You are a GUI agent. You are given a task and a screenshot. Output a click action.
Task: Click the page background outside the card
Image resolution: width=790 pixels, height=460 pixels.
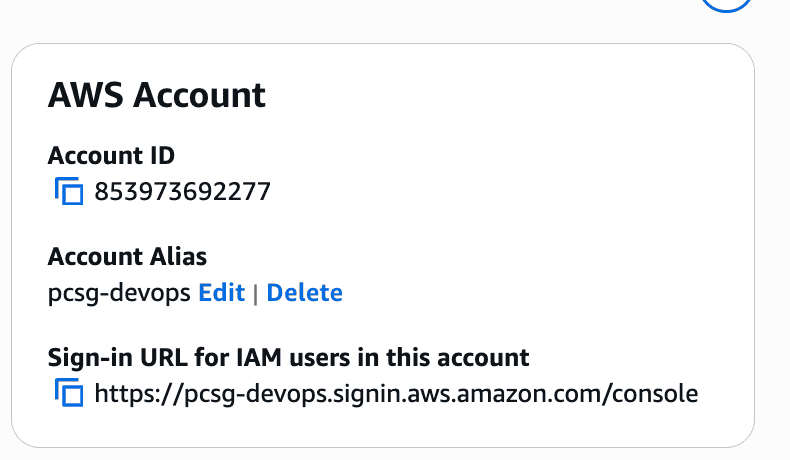click(x=400, y=20)
